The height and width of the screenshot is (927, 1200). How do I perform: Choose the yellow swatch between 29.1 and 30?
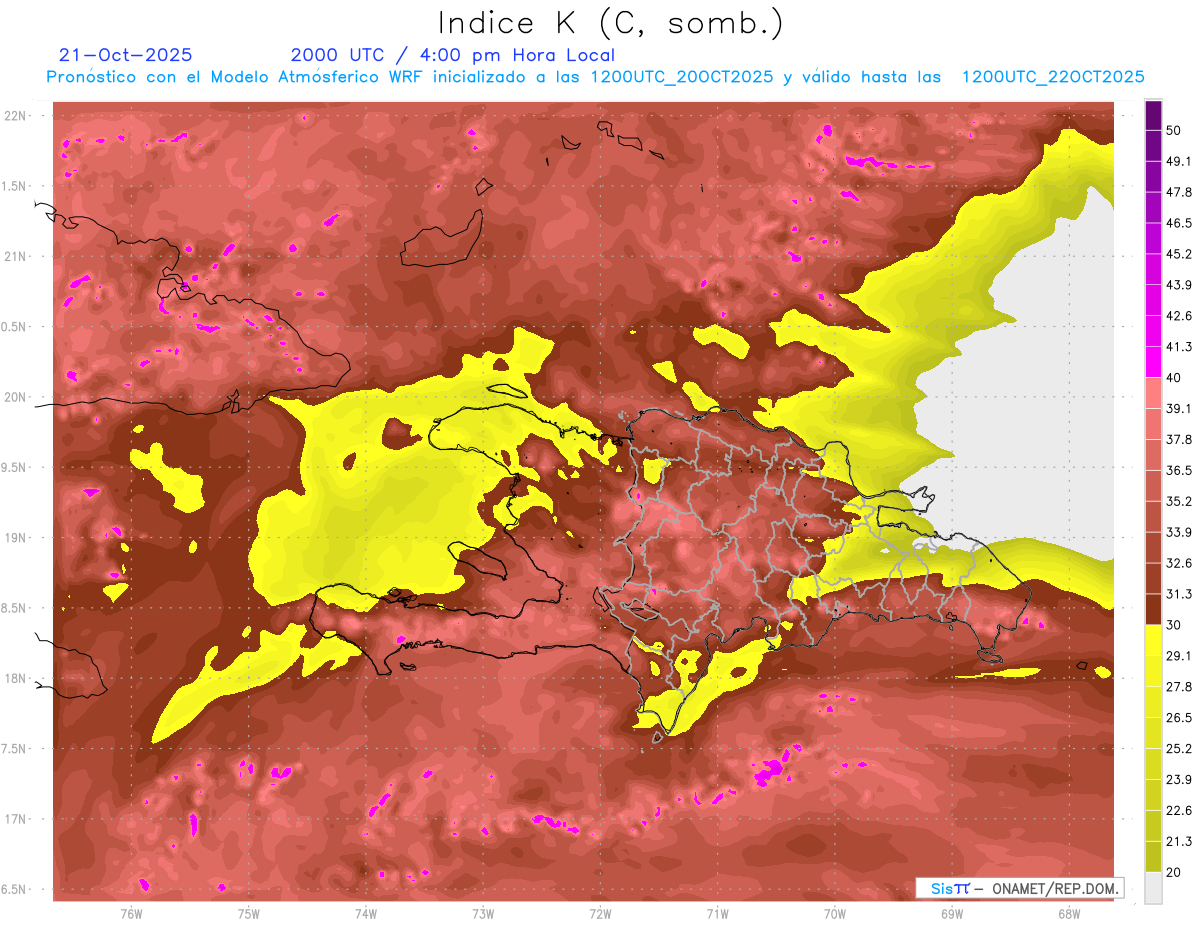(1153, 640)
